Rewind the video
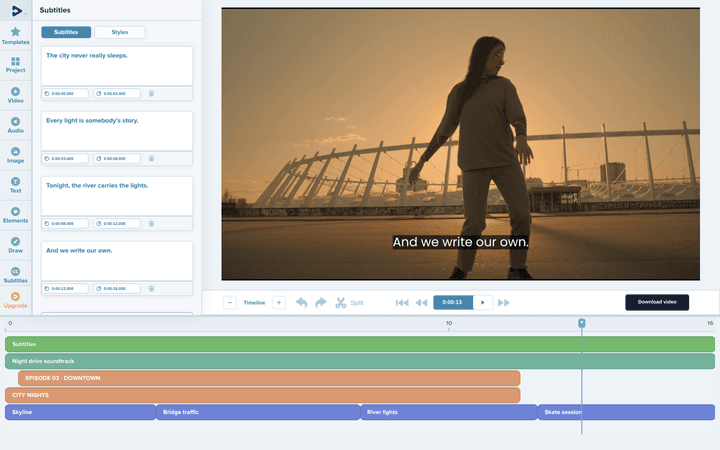 (422, 303)
